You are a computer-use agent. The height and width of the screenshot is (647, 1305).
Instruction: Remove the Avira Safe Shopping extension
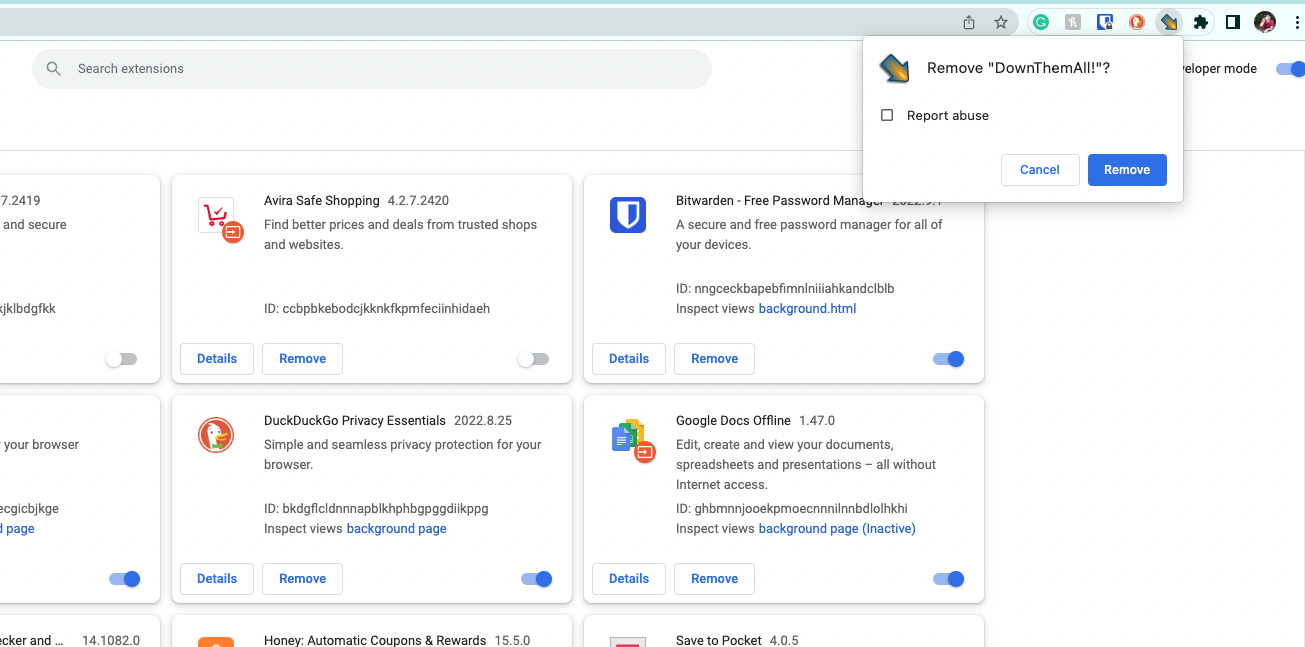[x=302, y=359]
